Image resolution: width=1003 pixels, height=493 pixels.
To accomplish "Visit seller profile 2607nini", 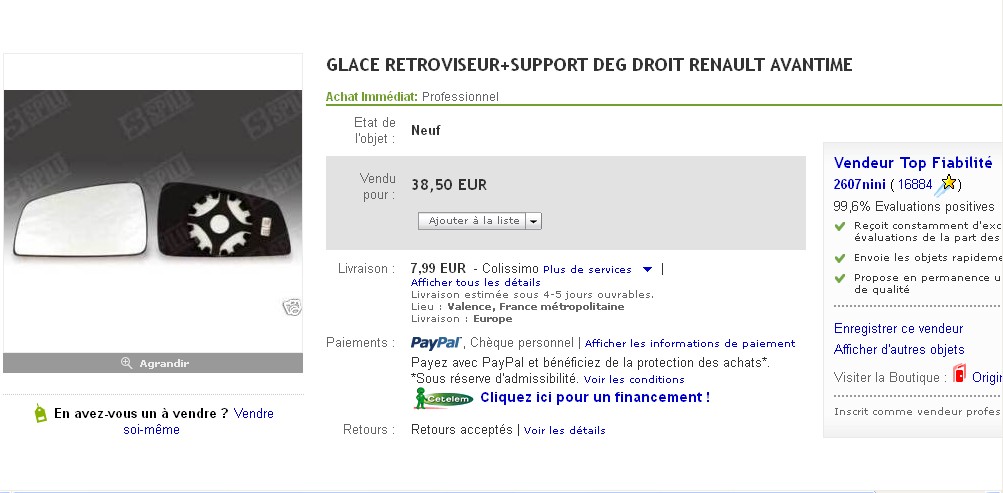I will (860, 184).
